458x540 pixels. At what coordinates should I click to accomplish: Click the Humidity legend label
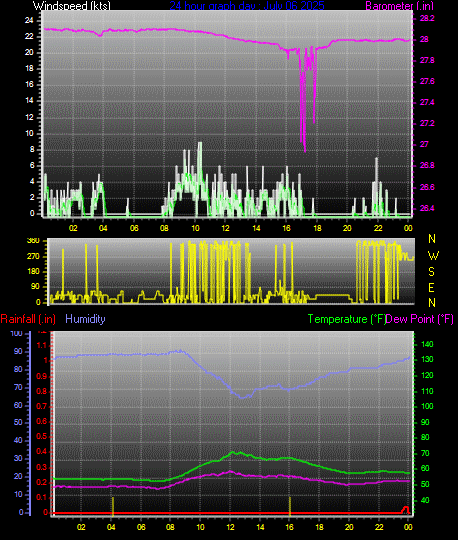click(x=85, y=319)
